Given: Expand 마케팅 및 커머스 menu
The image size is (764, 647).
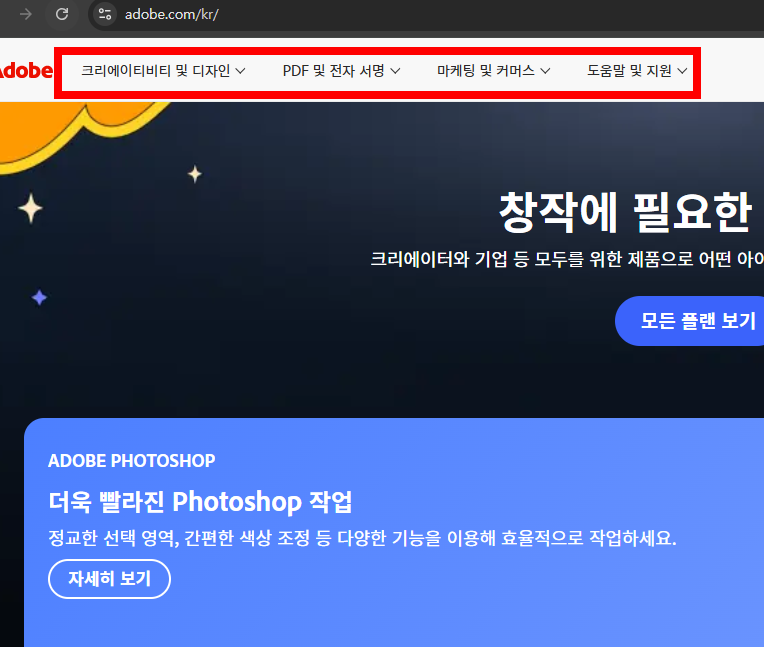Looking at the screenshot, I should [493, 71].
